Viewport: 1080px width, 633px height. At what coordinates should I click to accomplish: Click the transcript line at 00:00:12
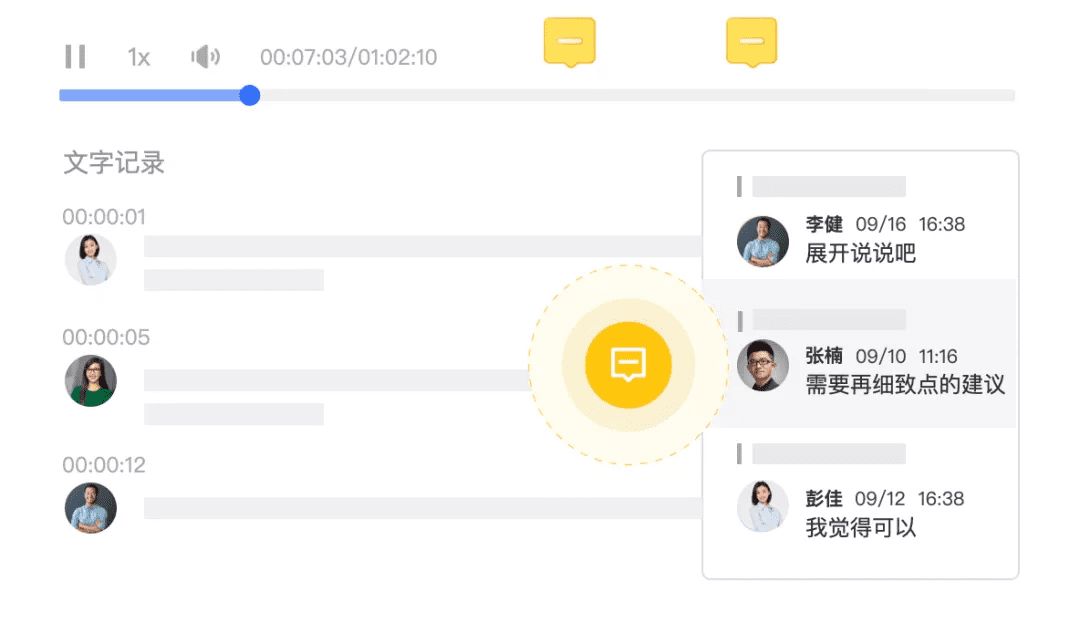423,508
